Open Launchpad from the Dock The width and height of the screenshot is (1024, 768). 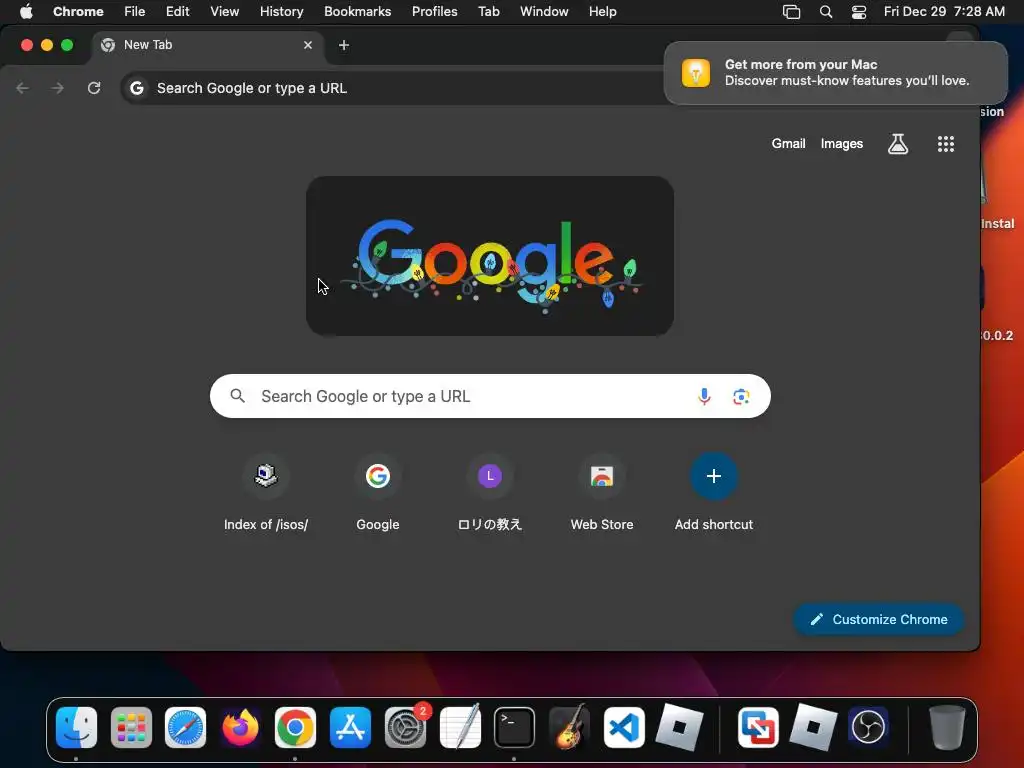131,727
